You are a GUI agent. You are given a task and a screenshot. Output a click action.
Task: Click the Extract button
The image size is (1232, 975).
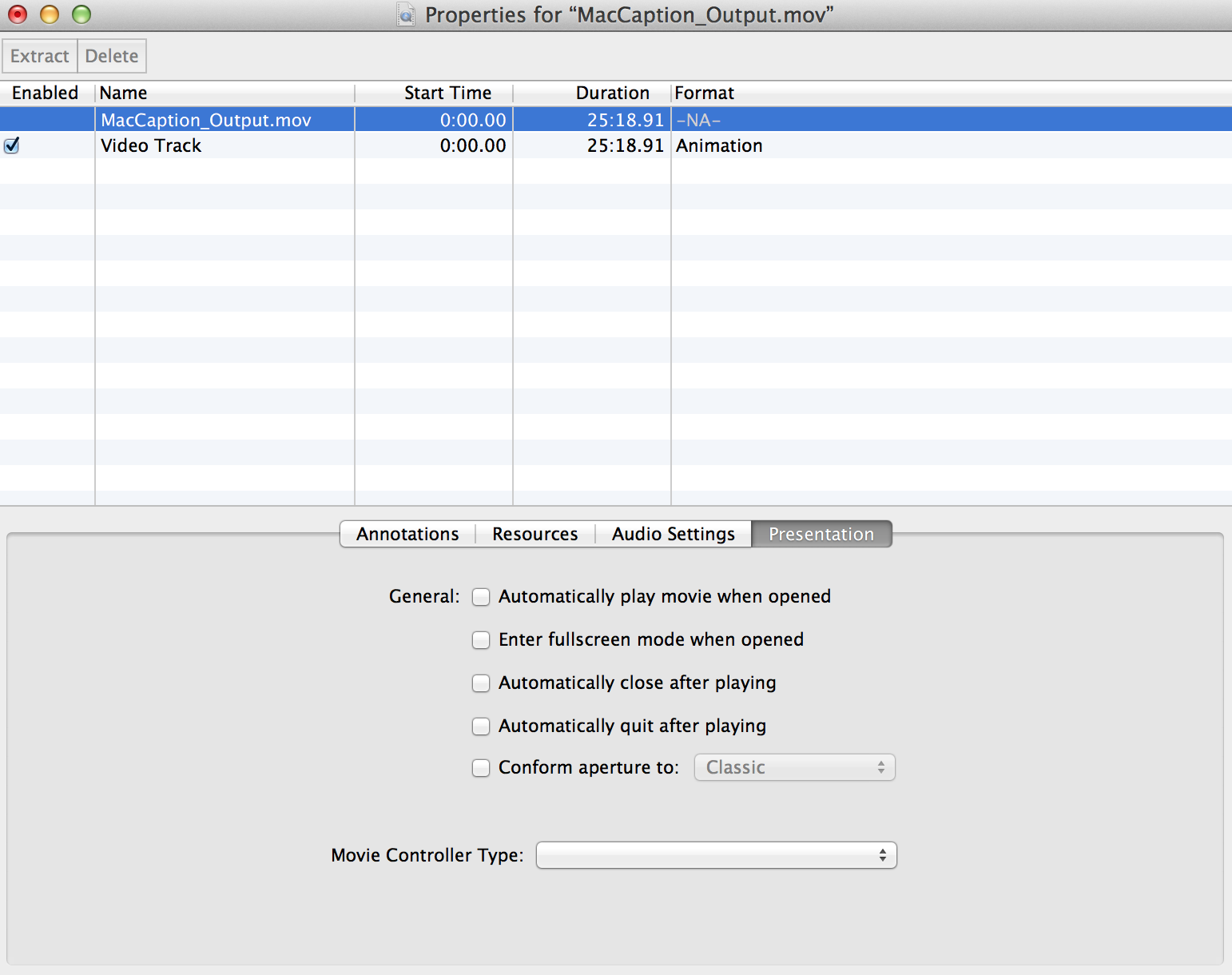pyautogui.click(x=40, y=56)
